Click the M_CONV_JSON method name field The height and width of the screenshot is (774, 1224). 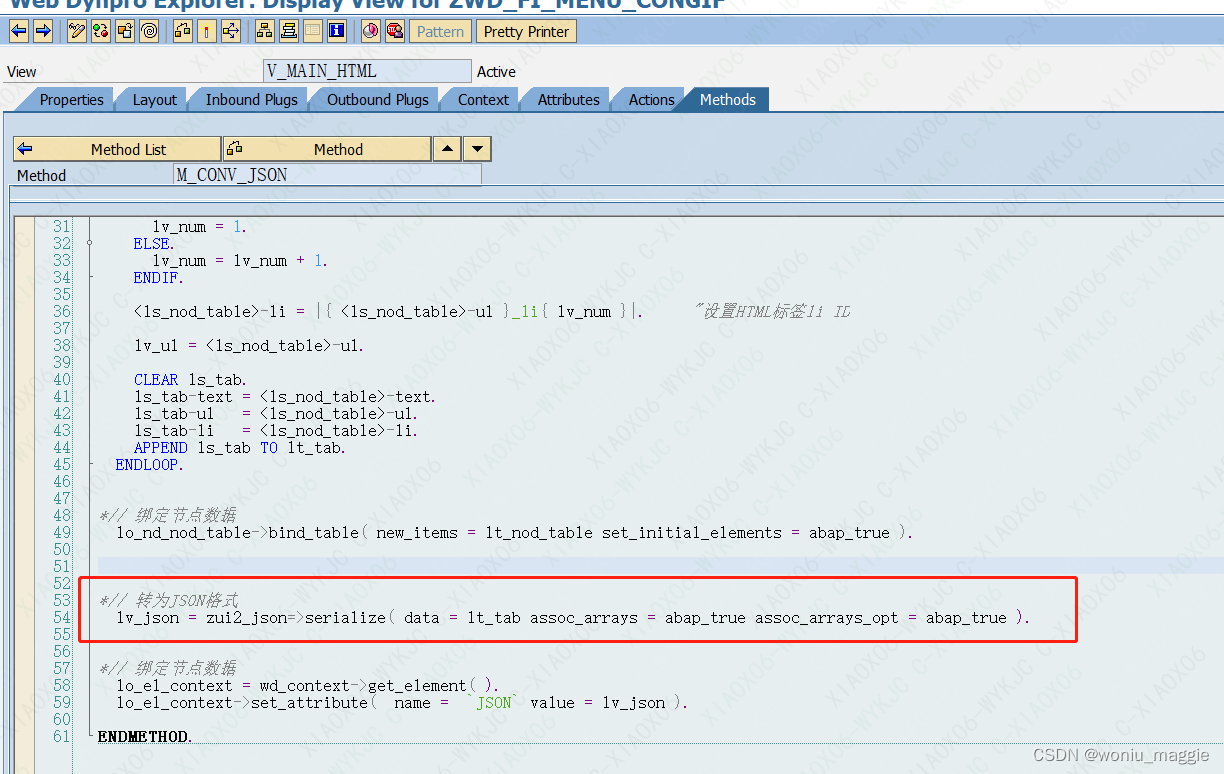[x=328, y=175]
